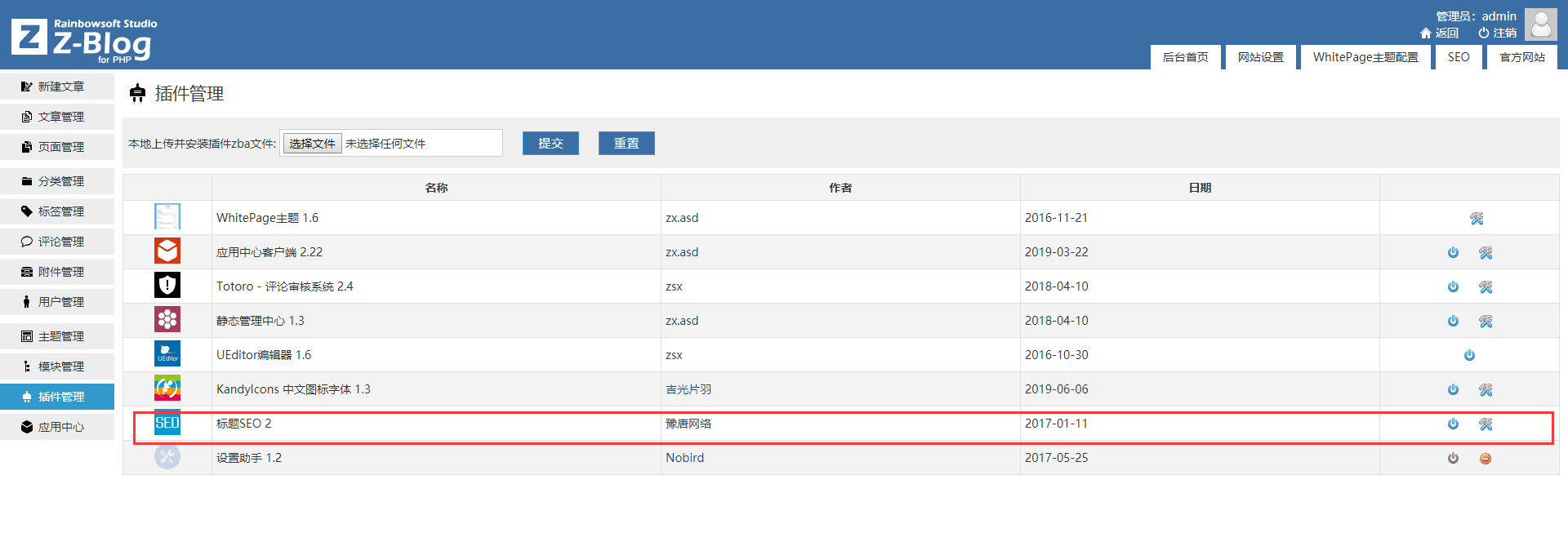Open the 官方网站 tab
The width and height of the screenshot is (1568, 555).
tap(1522, 57)
